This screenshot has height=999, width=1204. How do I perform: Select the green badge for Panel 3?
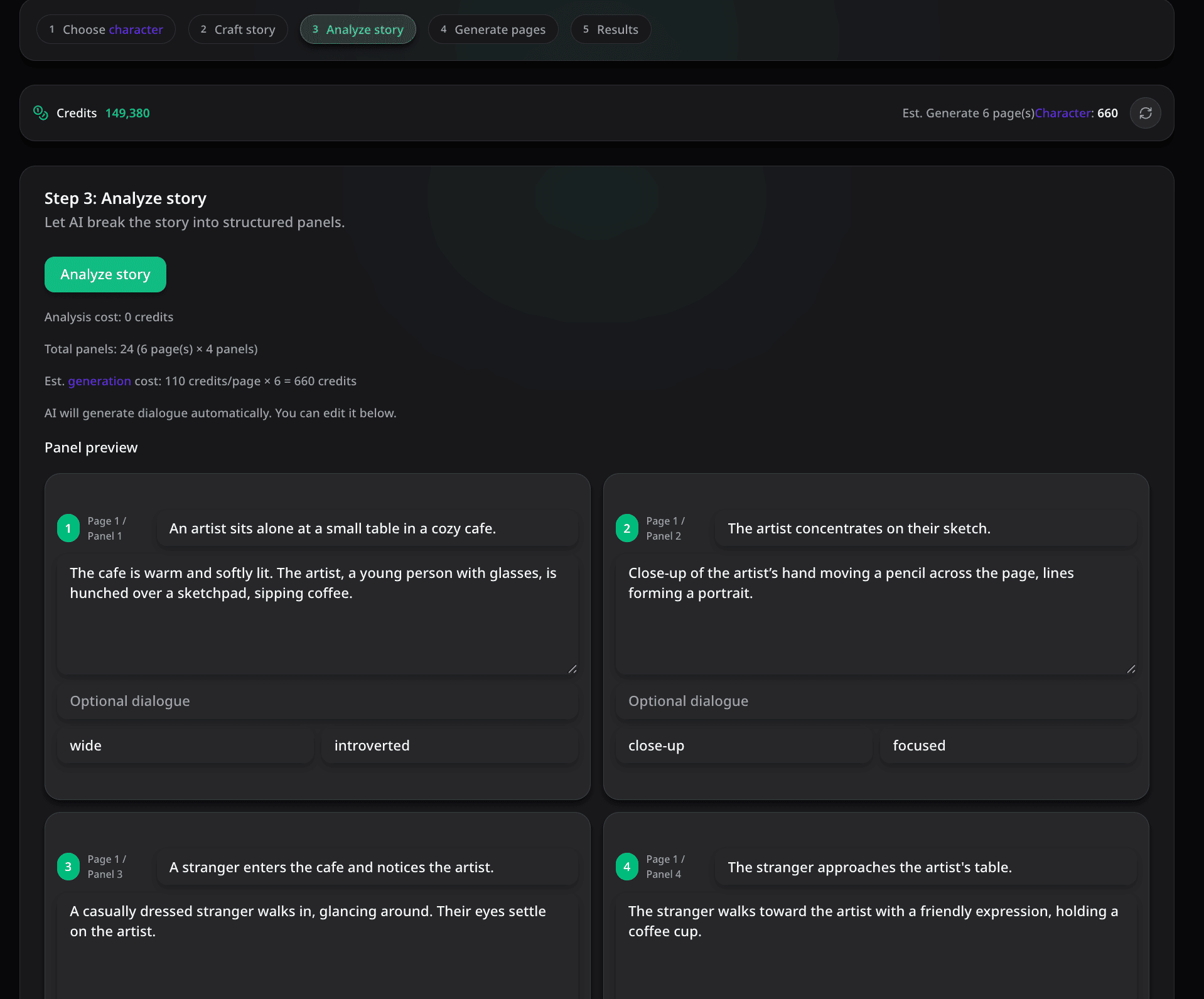click(x=68, y=867)
